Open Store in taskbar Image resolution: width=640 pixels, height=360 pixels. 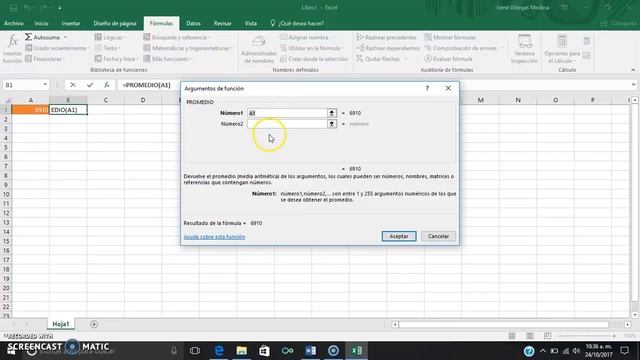tap(264, 351)
